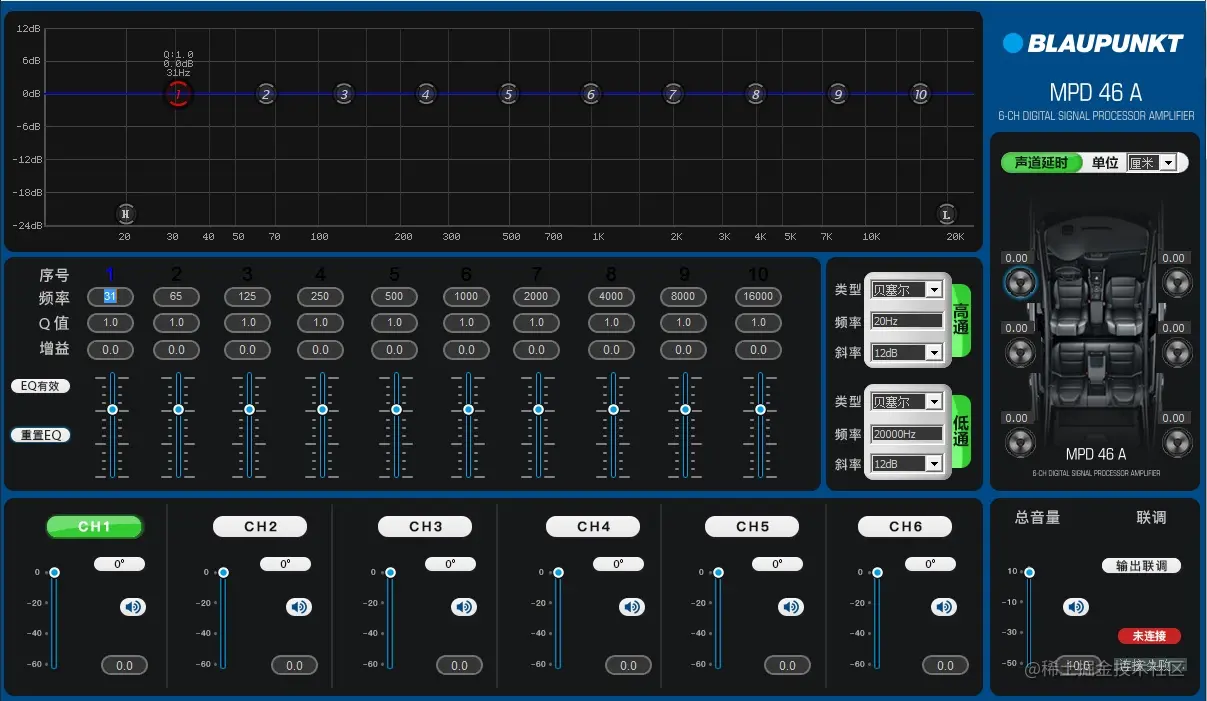Viewport: 1207px width, 701px height.
Task: Toggle the 低通 low-pass filter button
Action: [x=961, y=433]
